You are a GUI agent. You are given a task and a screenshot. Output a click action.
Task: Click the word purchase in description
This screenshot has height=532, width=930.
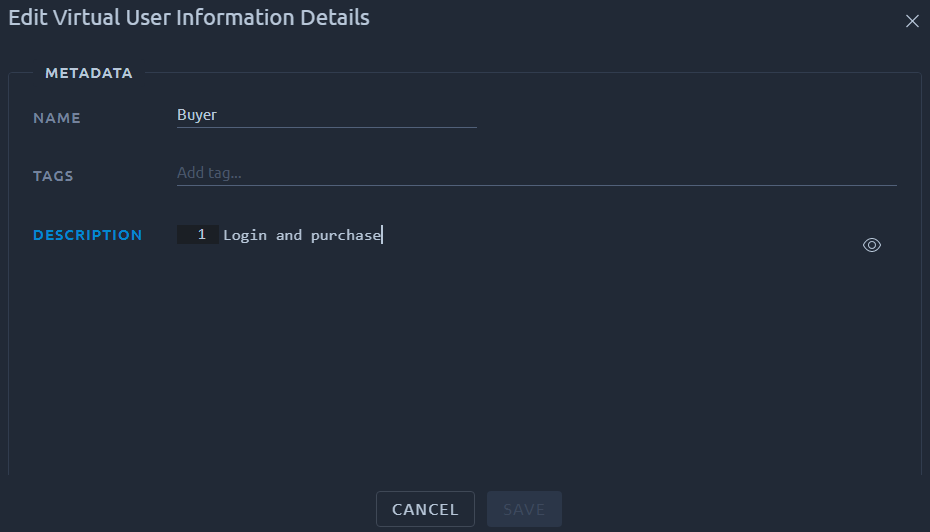click(x=346, y=236)
